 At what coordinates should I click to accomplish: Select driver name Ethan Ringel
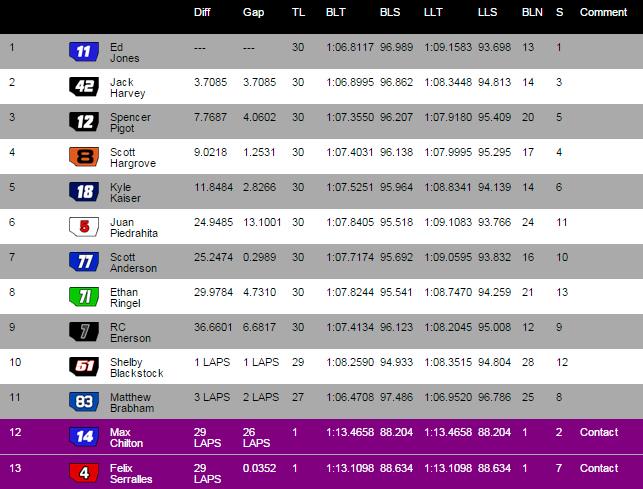point(125,297)
